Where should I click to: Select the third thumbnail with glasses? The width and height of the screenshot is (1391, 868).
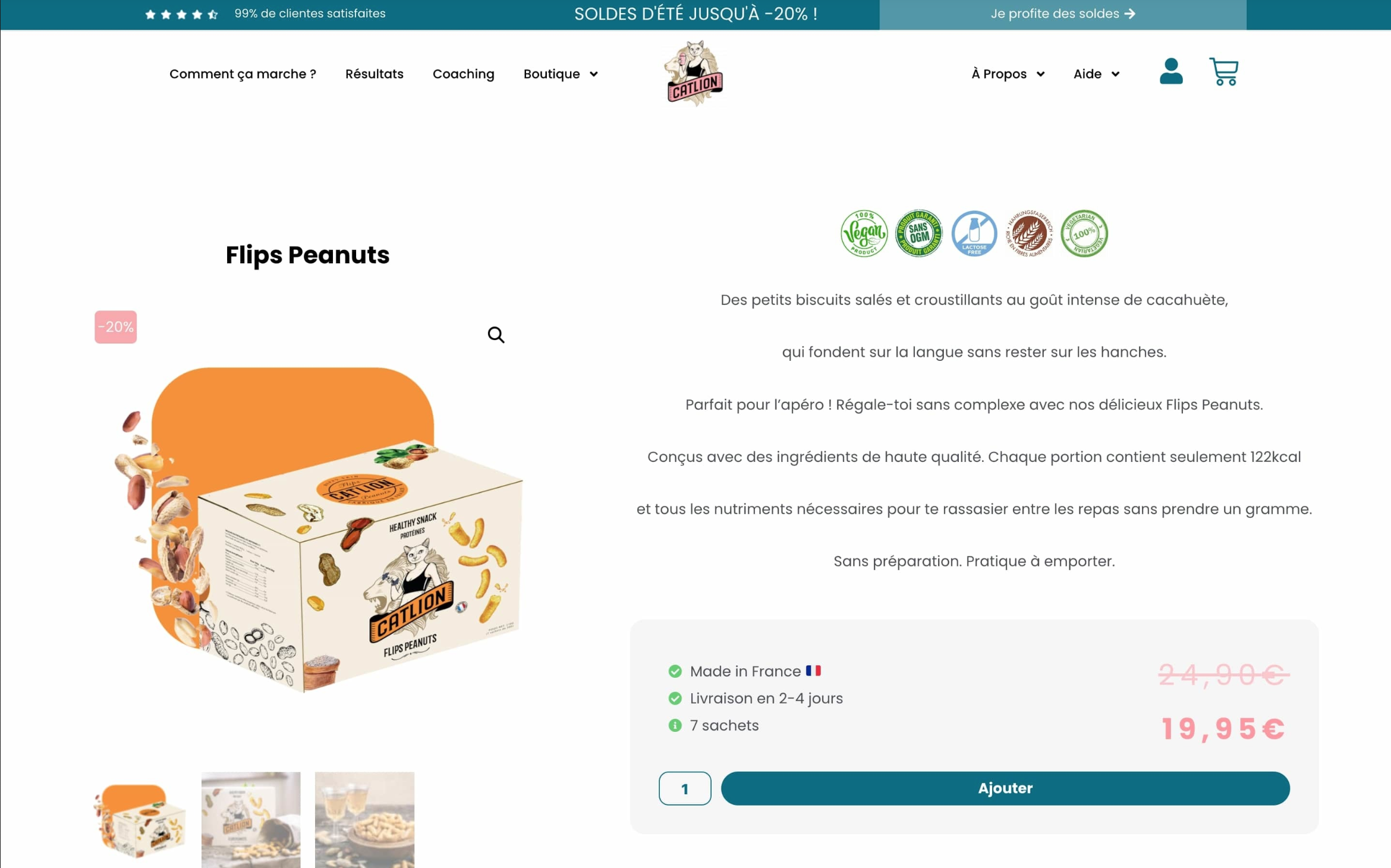tap(364, 819)
